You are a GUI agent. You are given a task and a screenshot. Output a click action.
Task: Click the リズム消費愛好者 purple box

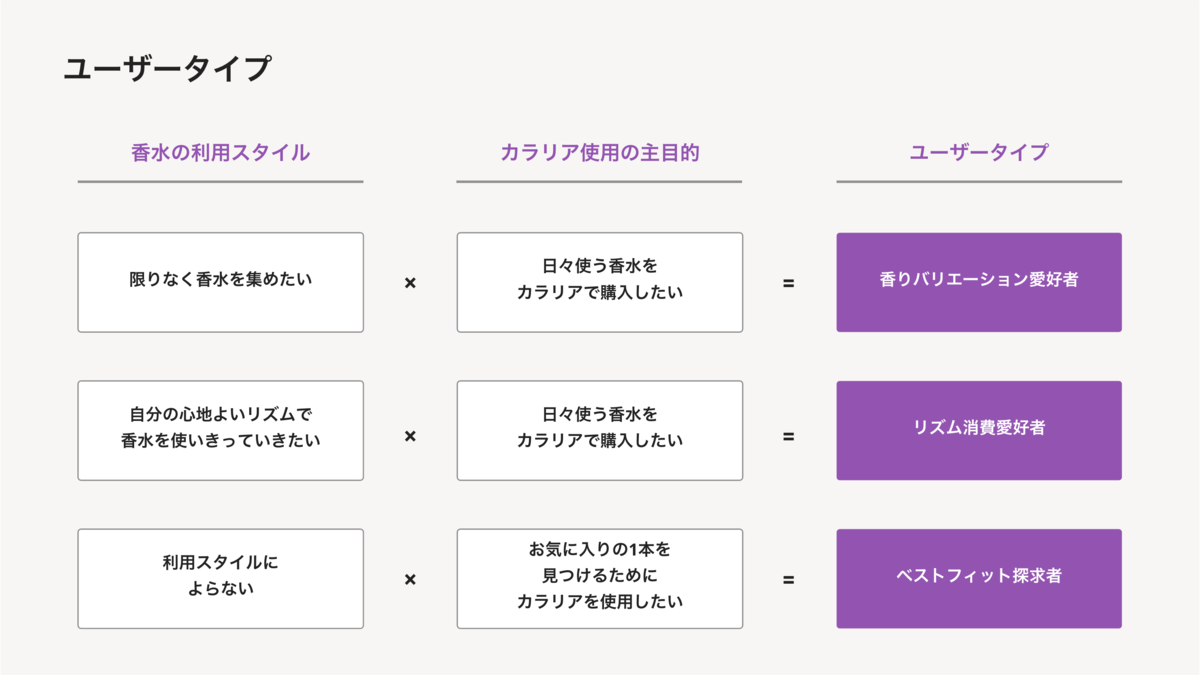[979, 430]
